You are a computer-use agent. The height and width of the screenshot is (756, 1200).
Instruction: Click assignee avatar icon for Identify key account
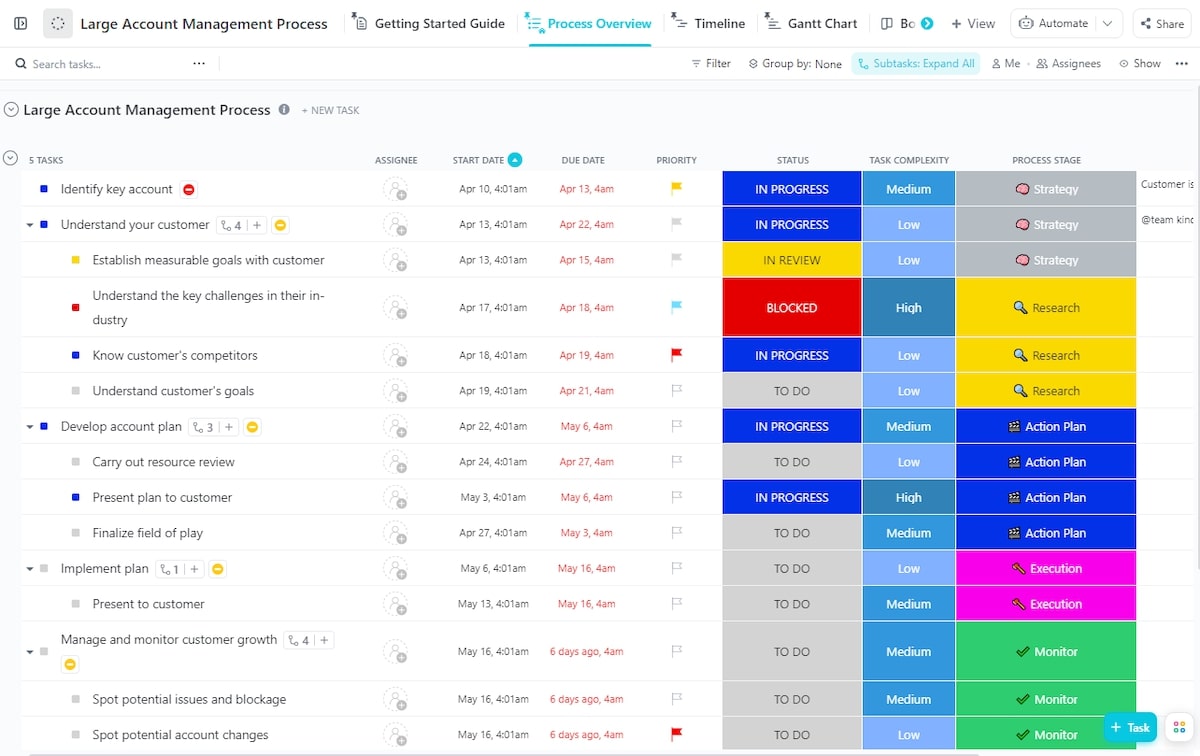[396, 189]
